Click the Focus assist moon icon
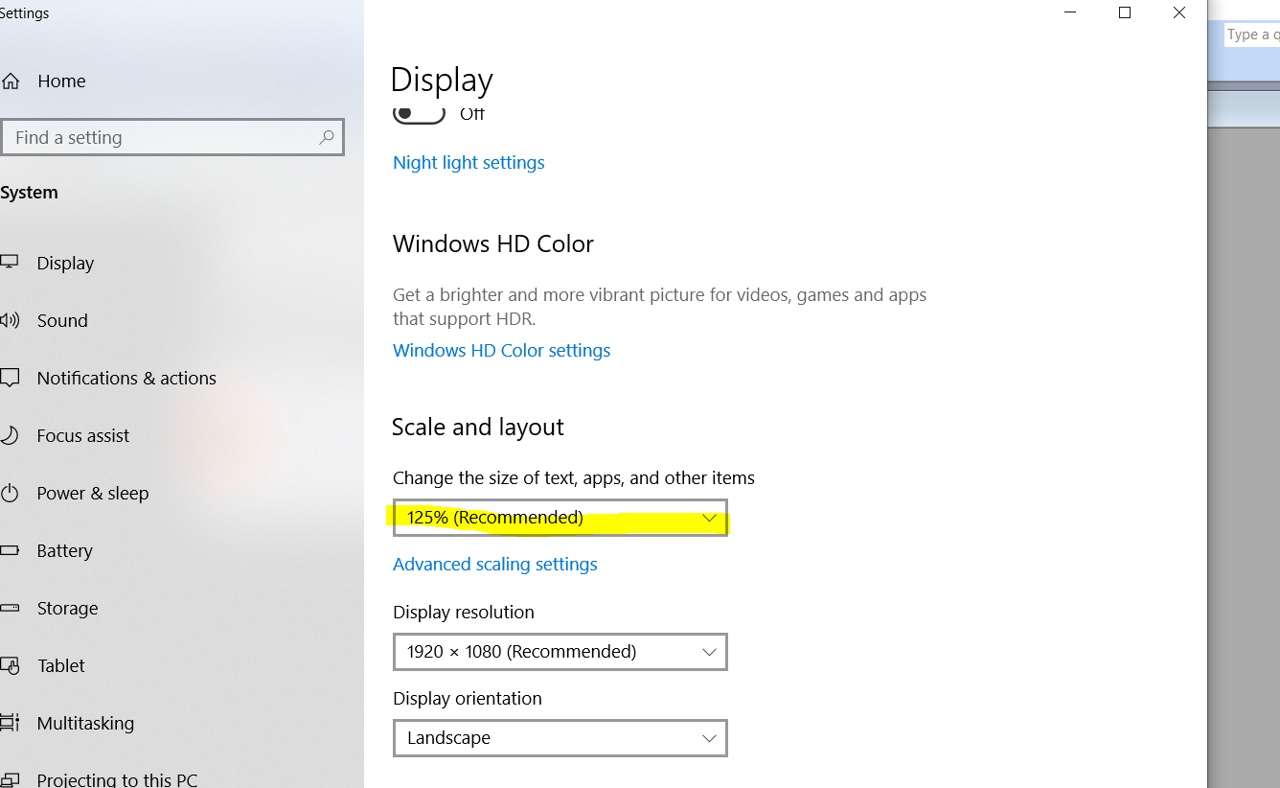Screen dimensions: 1280x788 9,435
